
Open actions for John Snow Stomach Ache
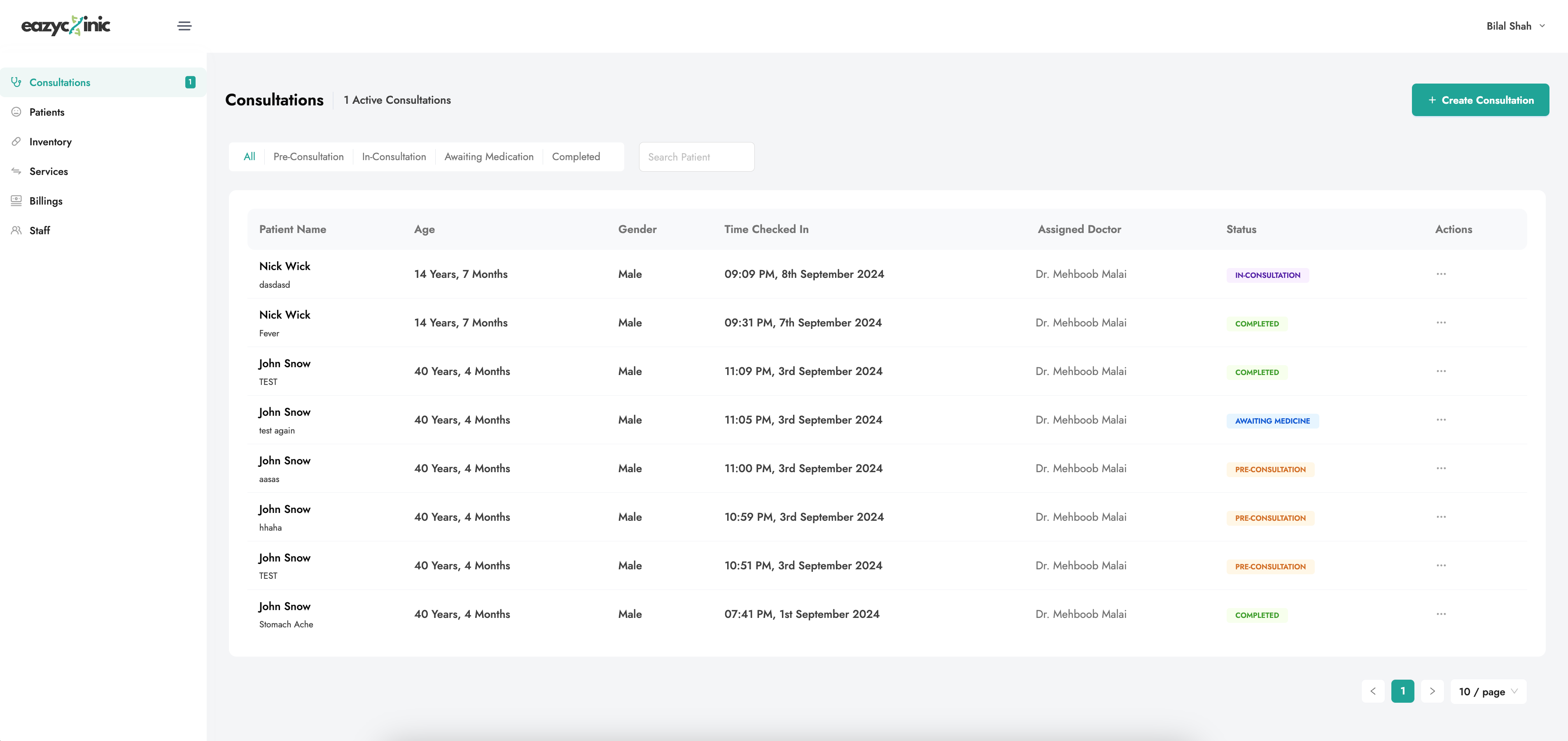tap(1441, 614)
